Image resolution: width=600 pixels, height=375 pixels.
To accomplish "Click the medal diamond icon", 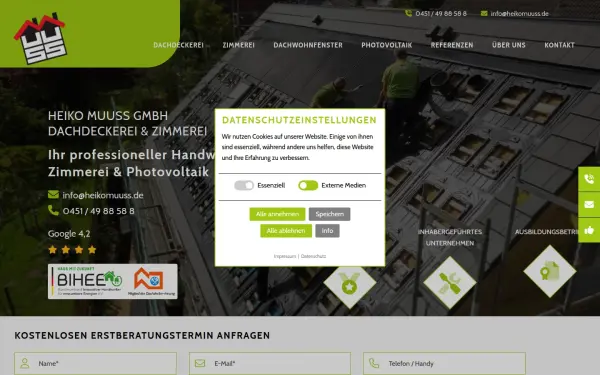I will click(x=350, y=283).
